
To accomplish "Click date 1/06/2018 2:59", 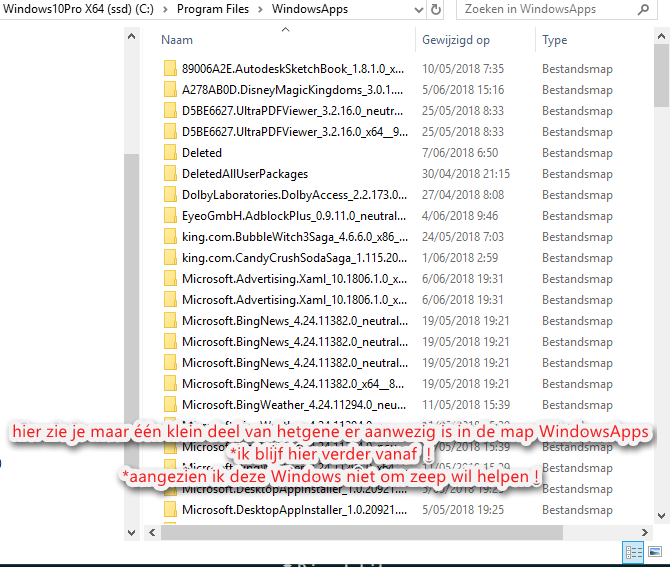I will click(x=460, y=258).
